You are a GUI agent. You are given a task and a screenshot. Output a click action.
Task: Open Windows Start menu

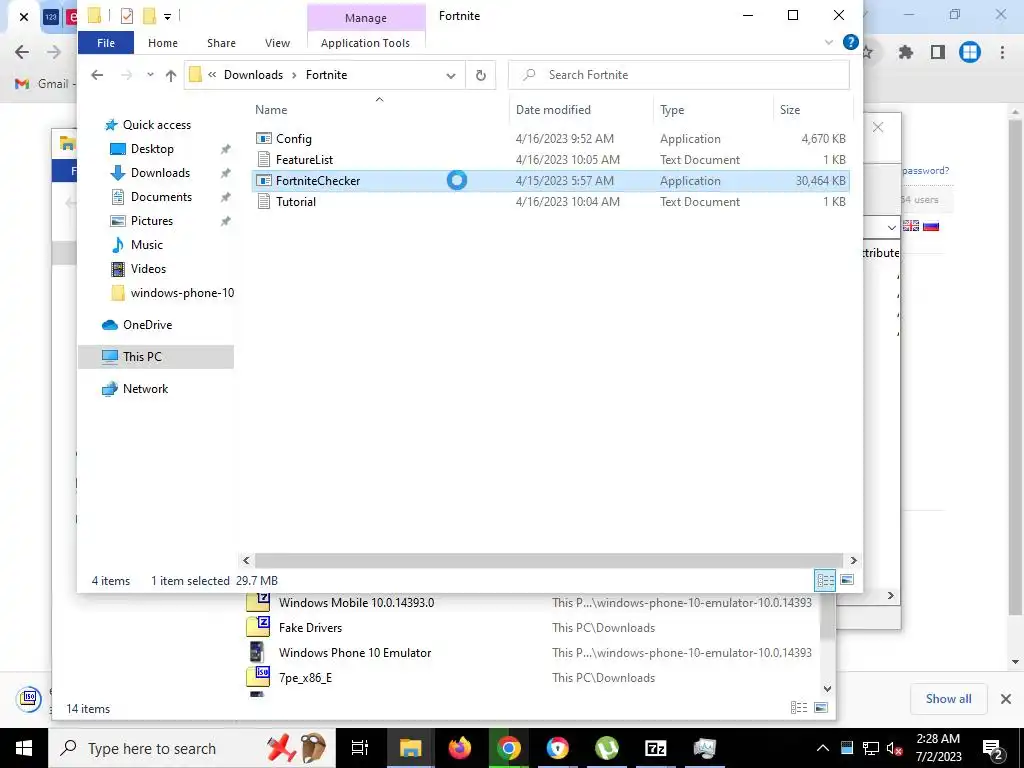tap(24, 748)
